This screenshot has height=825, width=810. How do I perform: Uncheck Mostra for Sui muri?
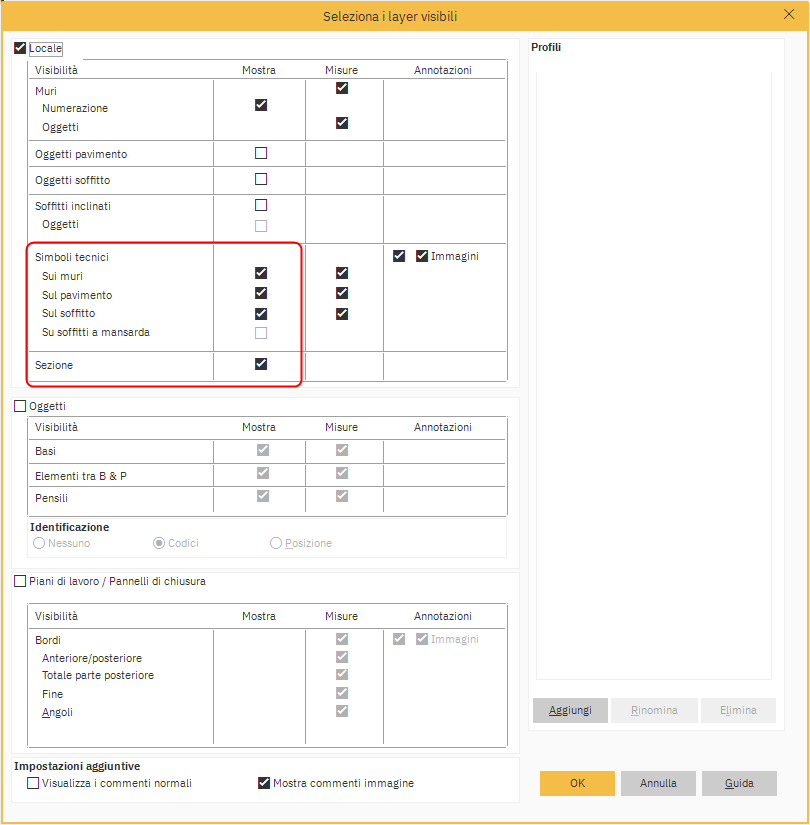click(x=261, y=273)
